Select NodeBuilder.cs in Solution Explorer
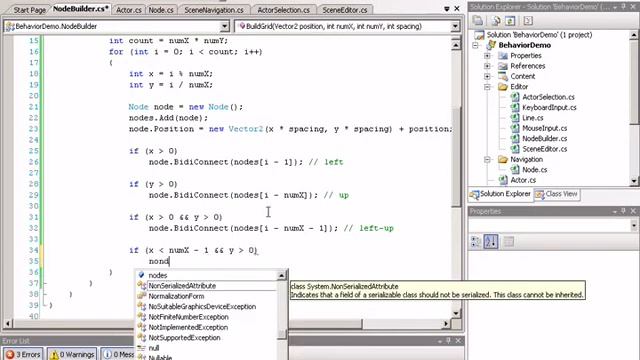Viewport: 640px width, 360px height. point(544,138)
